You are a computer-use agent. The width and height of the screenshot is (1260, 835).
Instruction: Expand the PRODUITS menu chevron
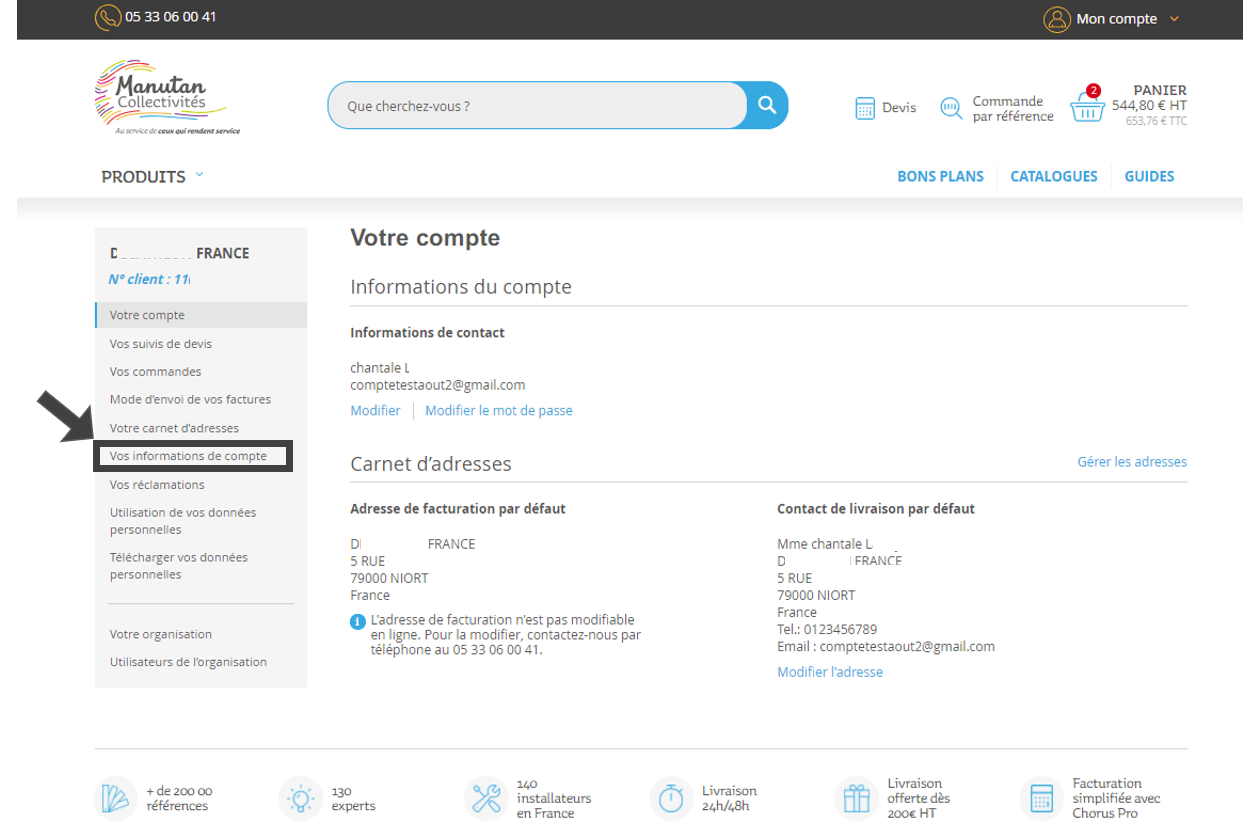(x=199, y=175)
